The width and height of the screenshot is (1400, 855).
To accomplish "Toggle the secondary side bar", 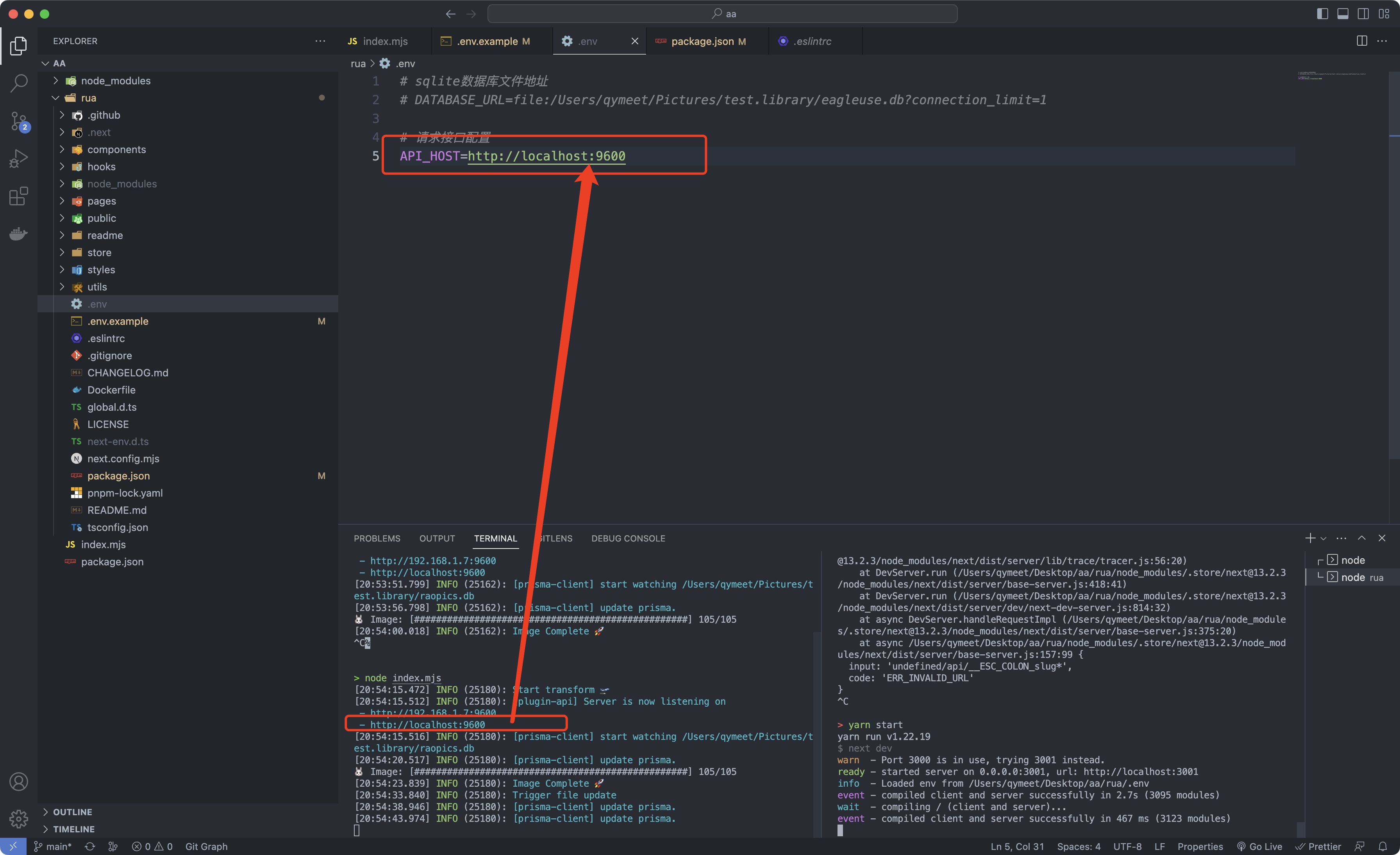I will coord(1363,14).
